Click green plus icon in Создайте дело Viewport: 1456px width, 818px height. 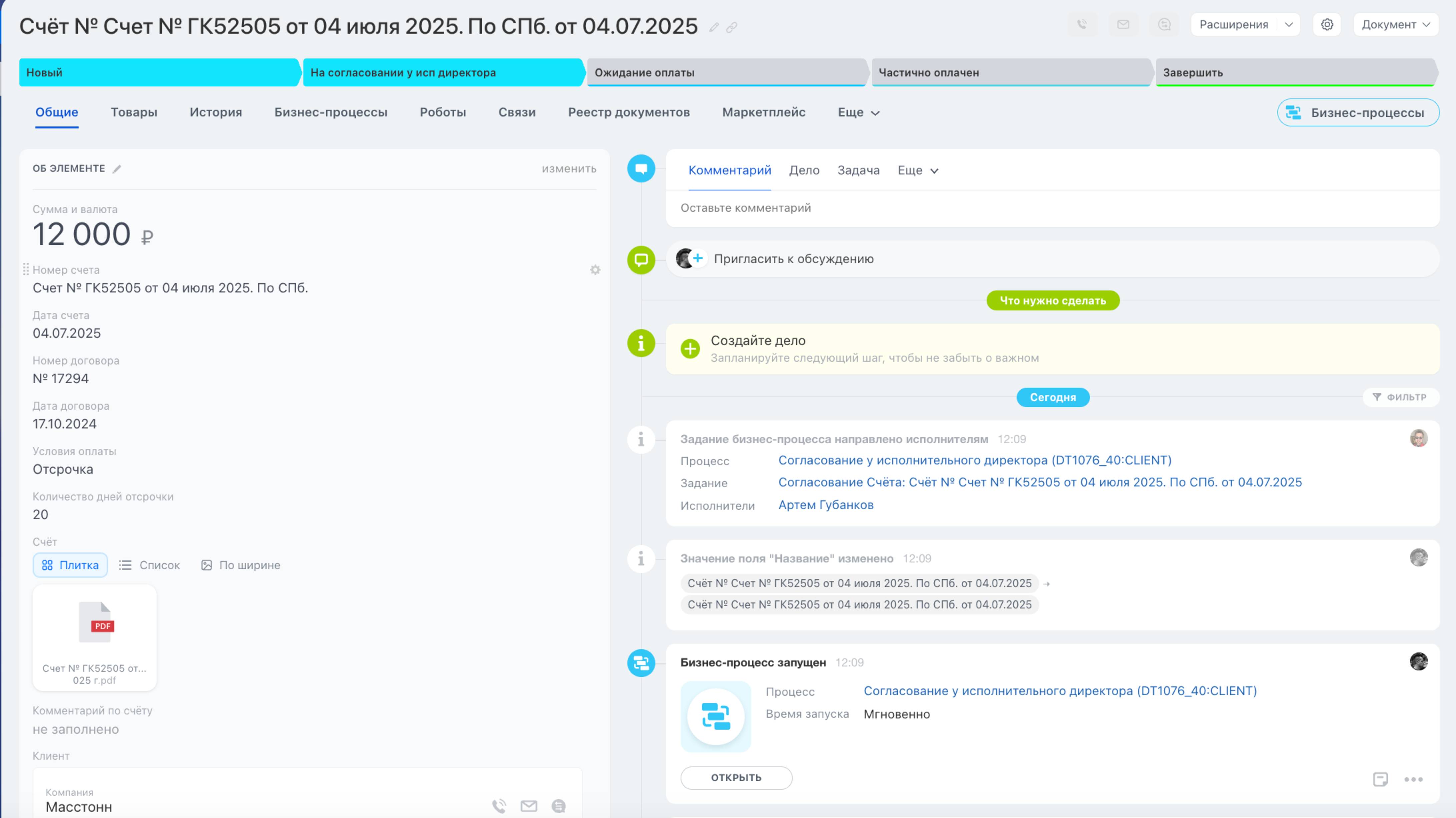pos(690,349)
